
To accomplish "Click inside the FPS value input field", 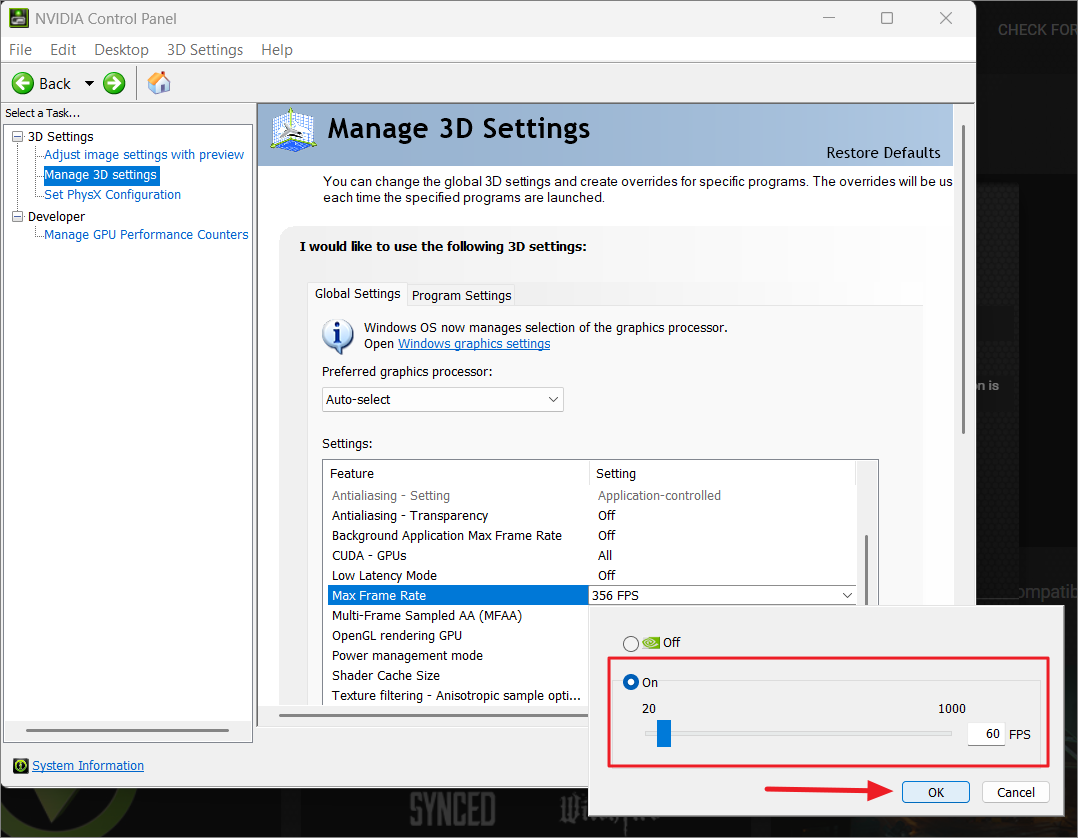I will (986, 733).
